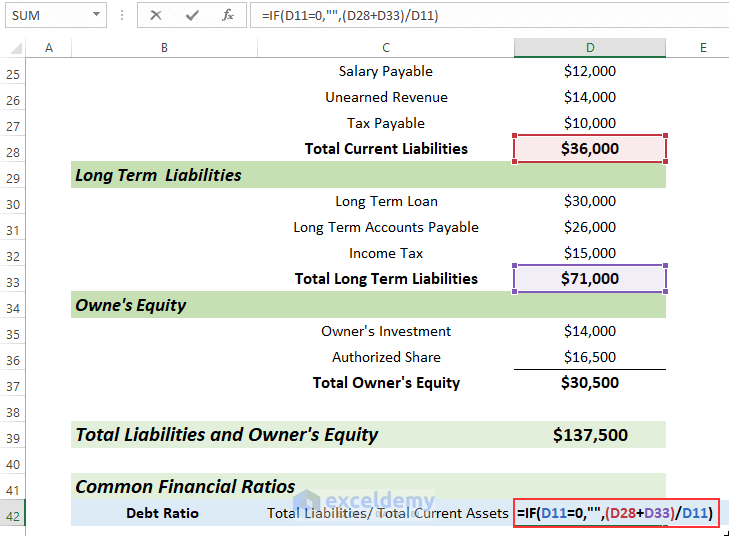Select the Debt Ratio label cell
This screenshot has height=536, width=729.
coord(162,513)
